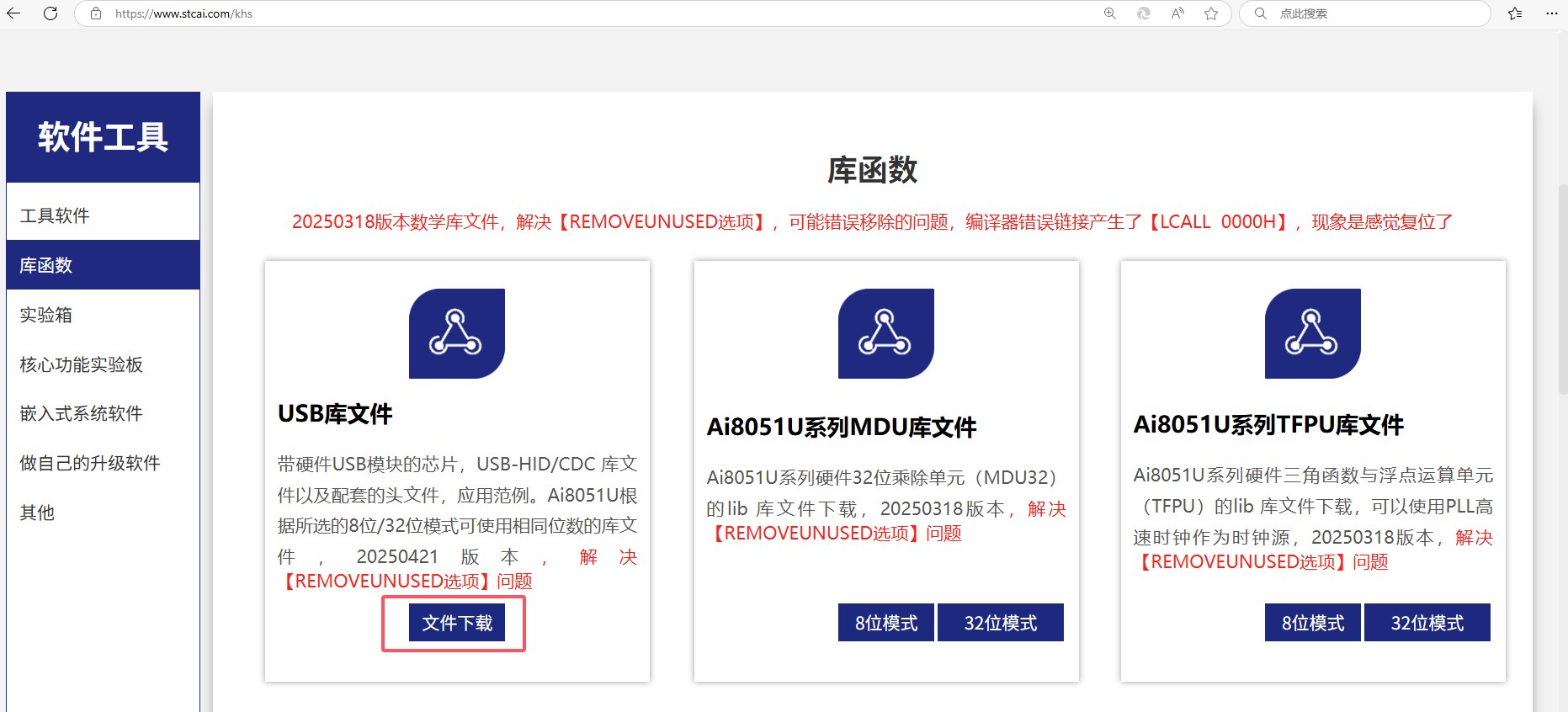Download MDU library 8位模式
The height and width of the screenshot is (712, 1568).
(x=886, y=623)
